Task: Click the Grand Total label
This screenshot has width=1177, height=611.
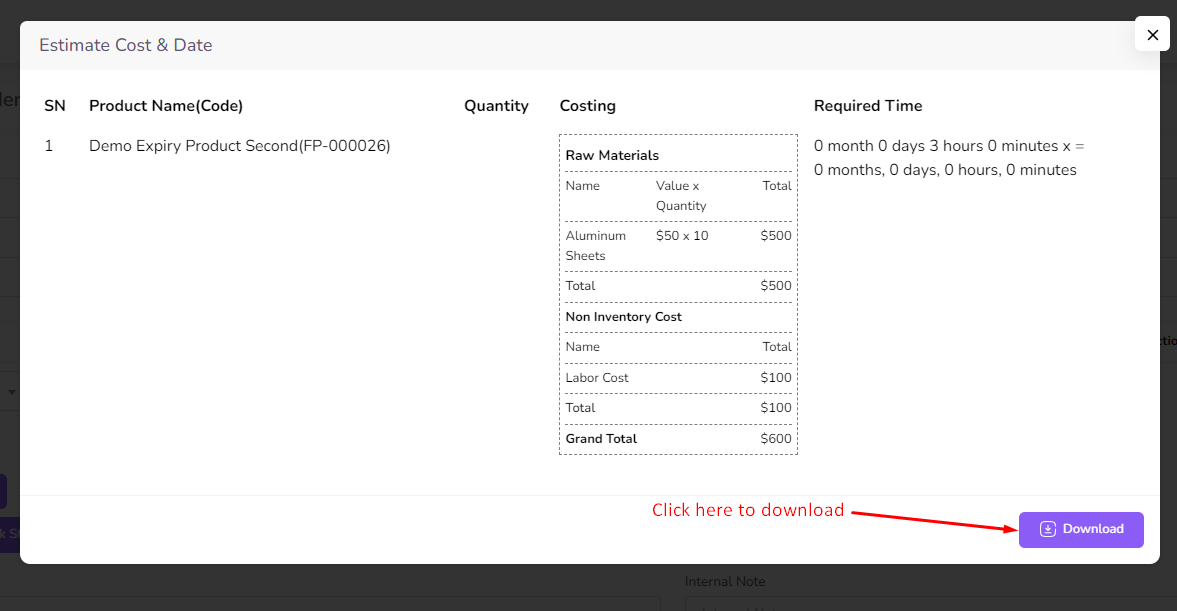Action: click(601, 439)
